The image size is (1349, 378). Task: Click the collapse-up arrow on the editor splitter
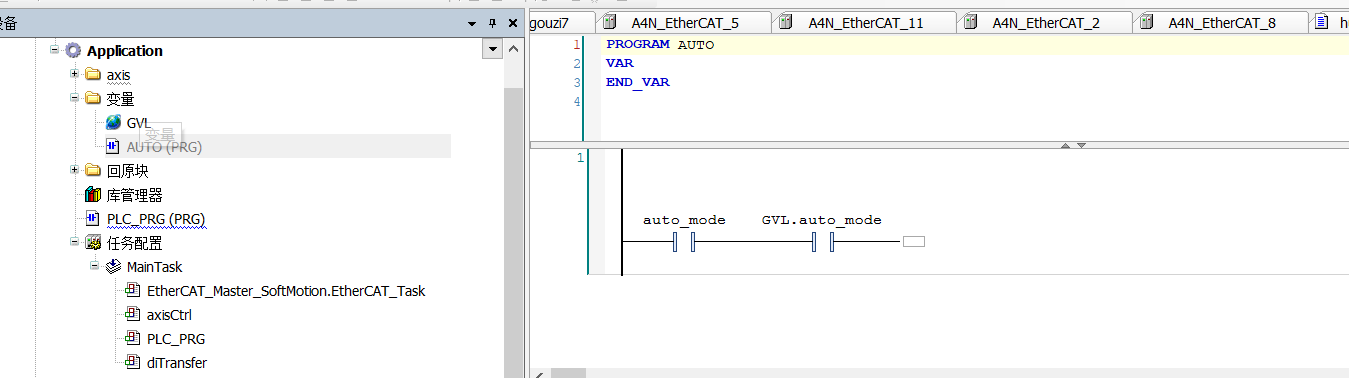1066,146
